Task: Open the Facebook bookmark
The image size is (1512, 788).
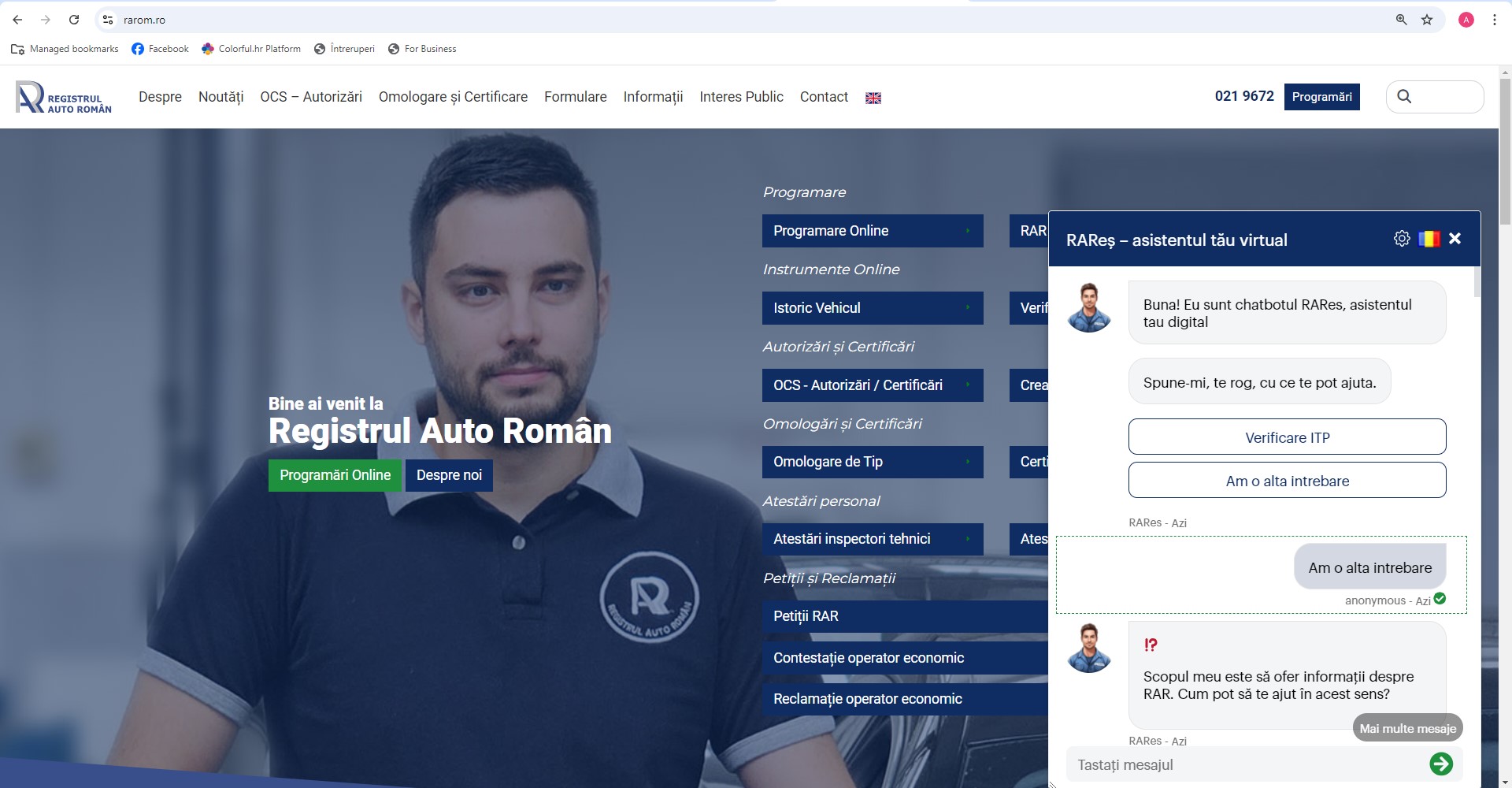Action: click(x=160, y=49)
